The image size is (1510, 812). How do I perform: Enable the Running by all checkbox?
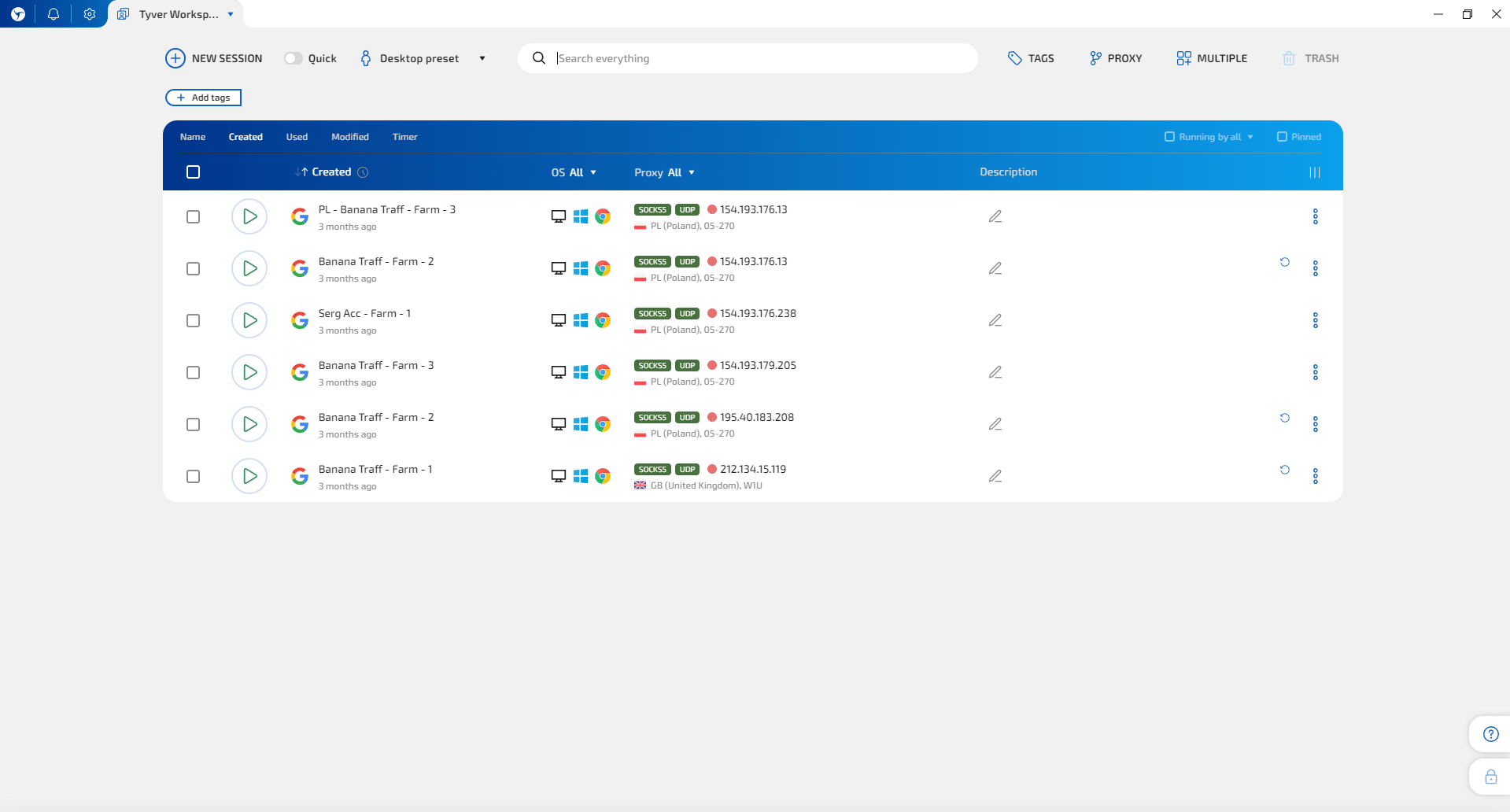[1169, 137]
